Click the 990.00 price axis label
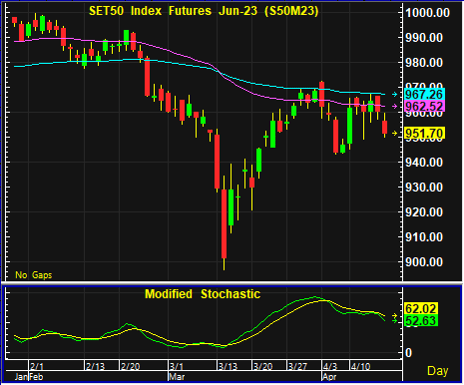Screen dimensions: 464x385 coord(424,38)
